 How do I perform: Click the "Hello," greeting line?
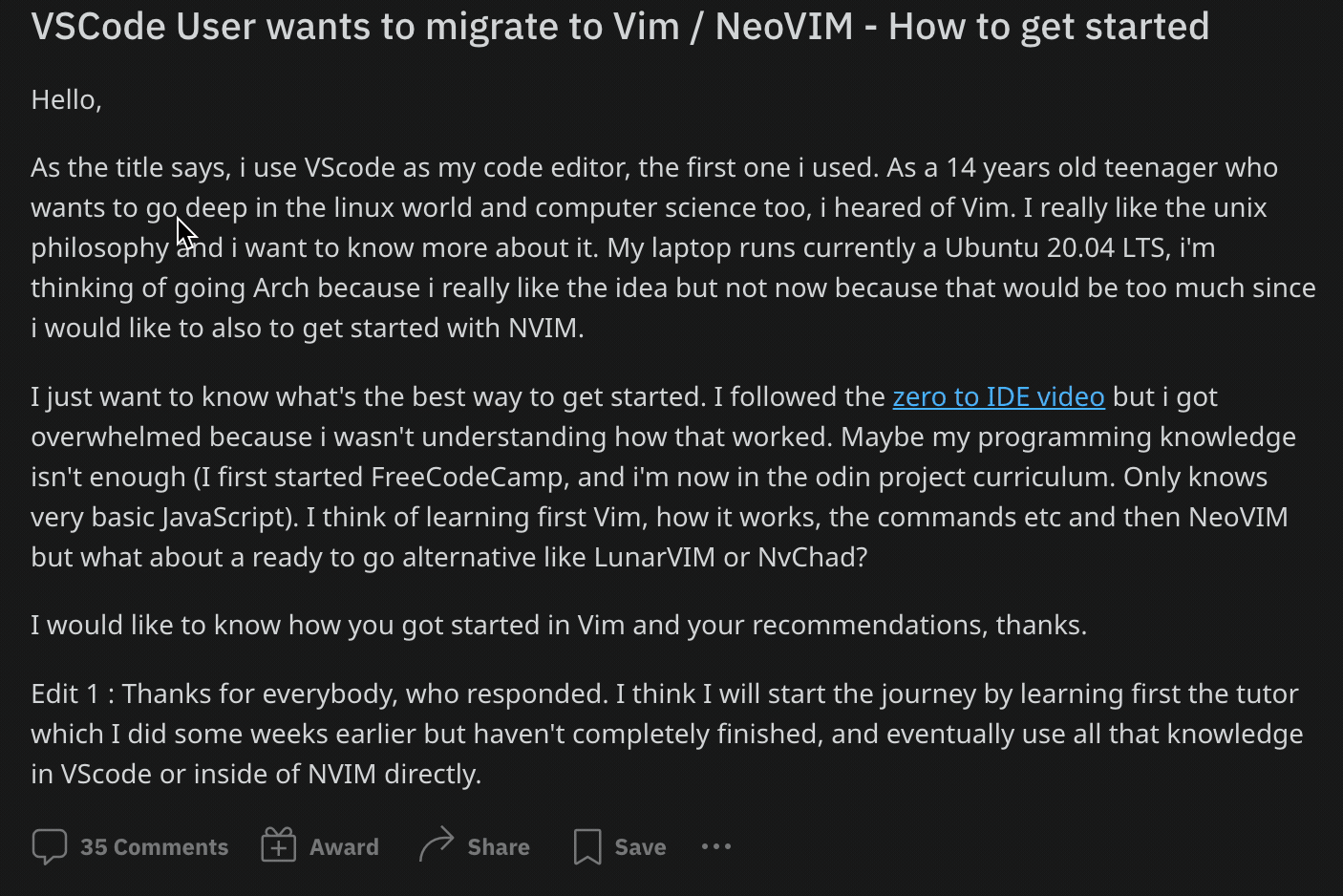tap(66, 99)
